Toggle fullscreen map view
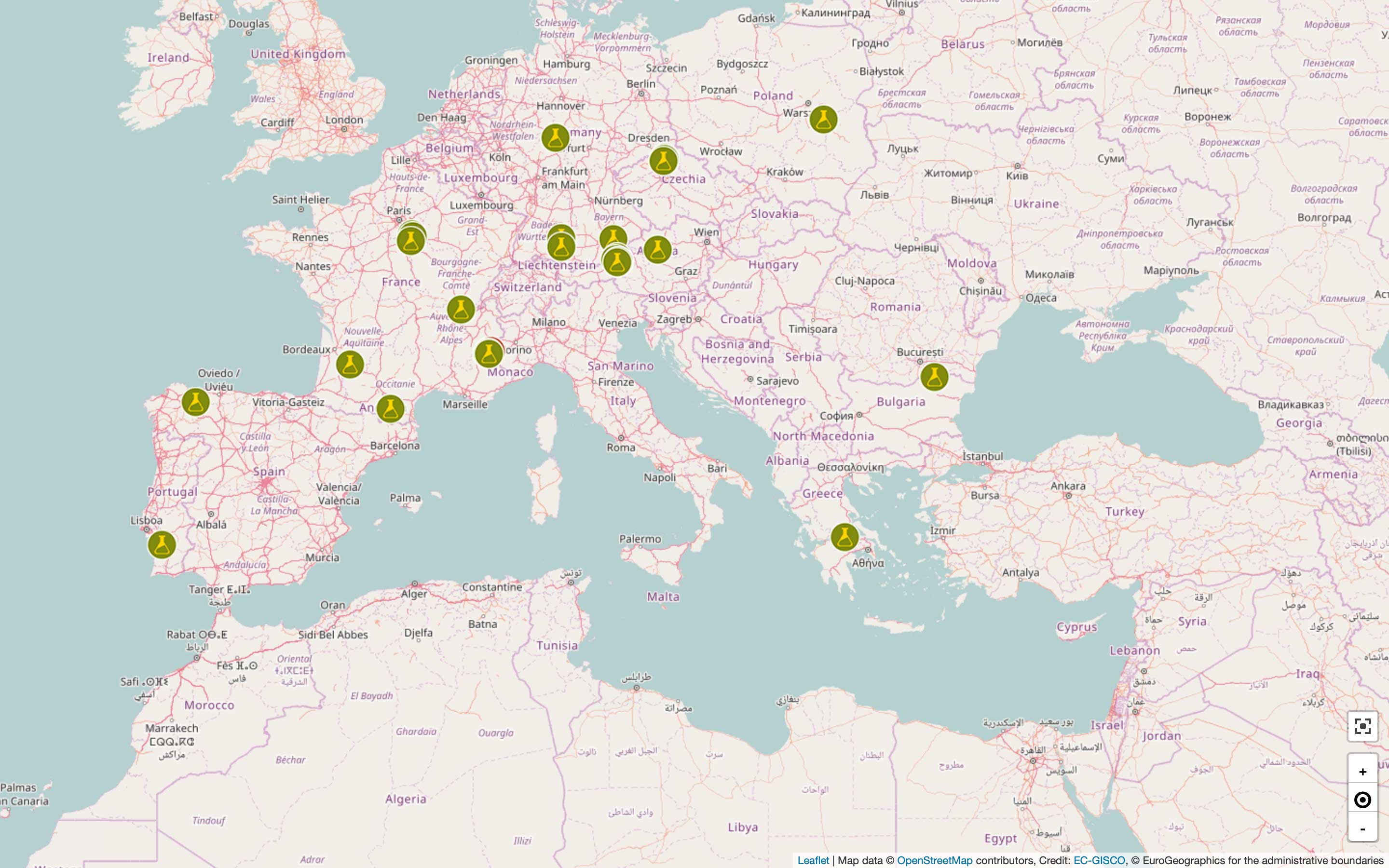This screenshot has width=1389, height=868. coord(1362,726)
